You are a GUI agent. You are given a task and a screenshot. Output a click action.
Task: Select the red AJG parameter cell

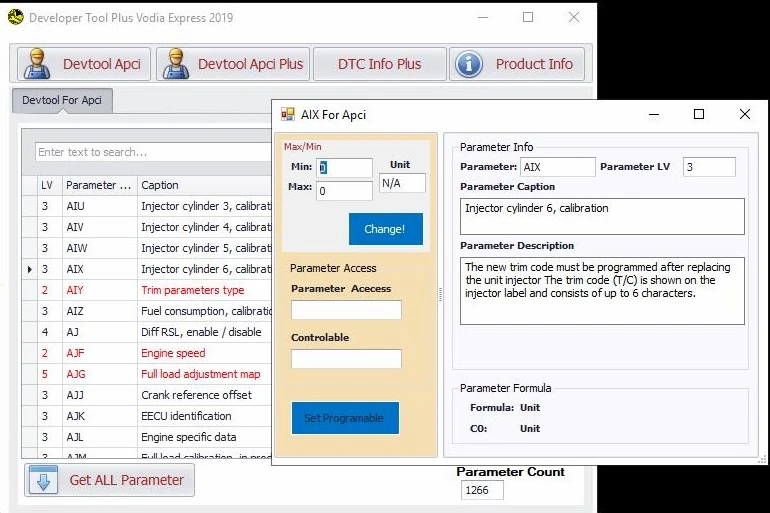(100, 374)
